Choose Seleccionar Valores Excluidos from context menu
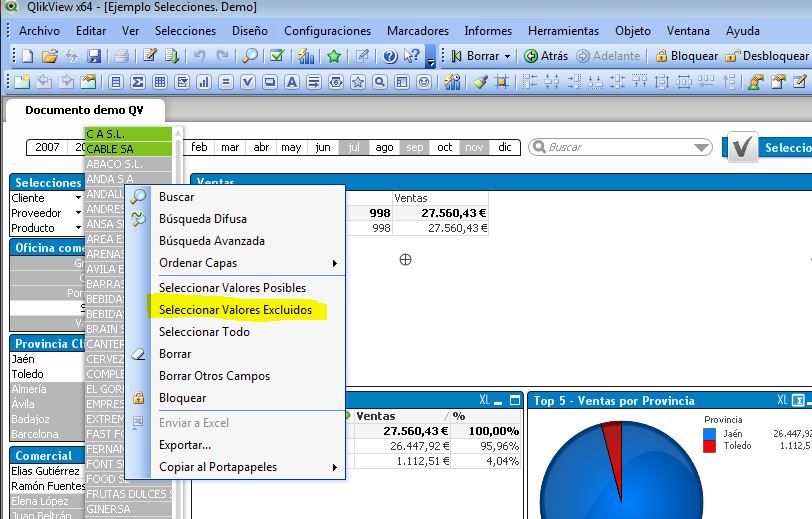This screenshot has height=519, width=812. [235, 310]
